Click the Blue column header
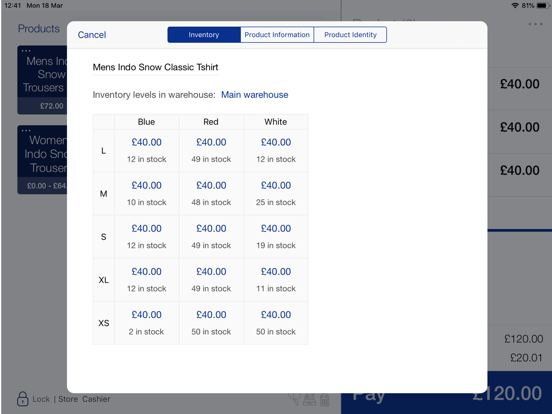This screenshot has width=552, height=414. pos(146,122)
